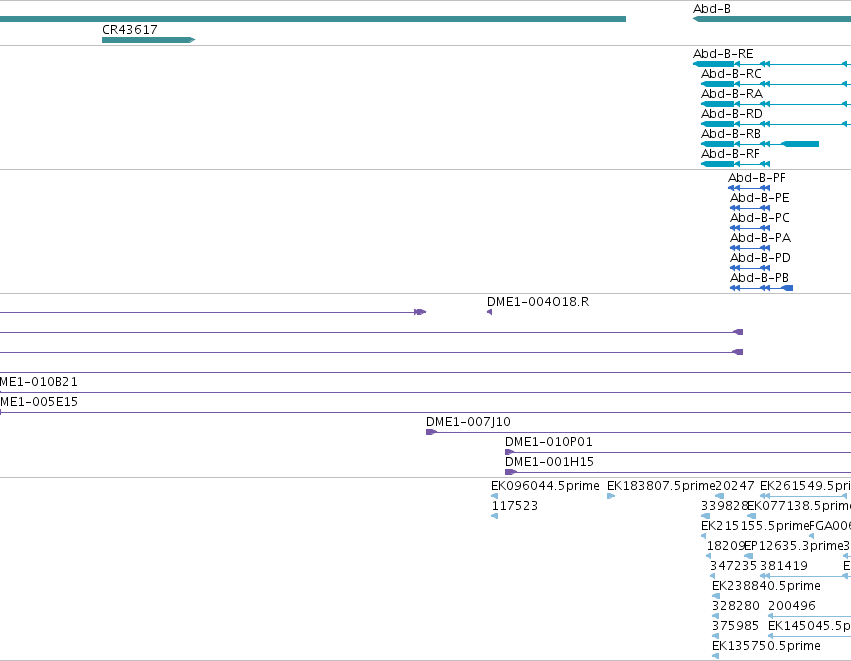Image resolution: width=851 pixels, height=661 pixels.
Task: Click the Abd-B-RA transcript label
Action: pos(732,94)
